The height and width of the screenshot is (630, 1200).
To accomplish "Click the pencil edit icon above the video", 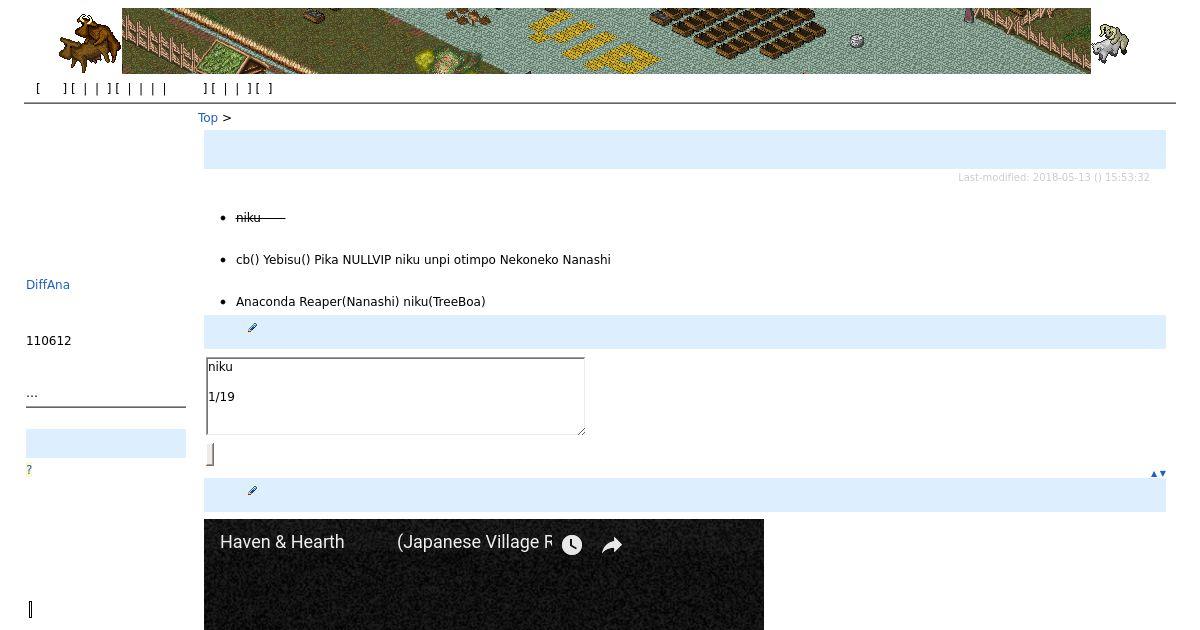I will [x=252, y=491].
